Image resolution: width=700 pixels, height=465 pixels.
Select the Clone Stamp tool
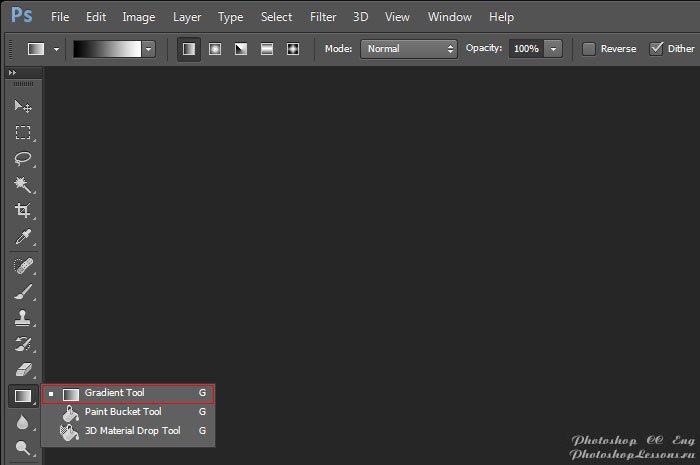(x=22, y=318)
